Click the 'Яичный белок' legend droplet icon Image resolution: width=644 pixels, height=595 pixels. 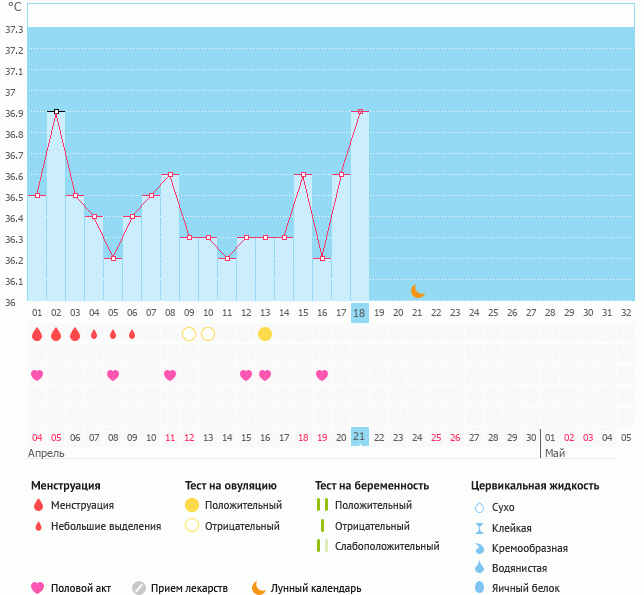tap(479, 588)
